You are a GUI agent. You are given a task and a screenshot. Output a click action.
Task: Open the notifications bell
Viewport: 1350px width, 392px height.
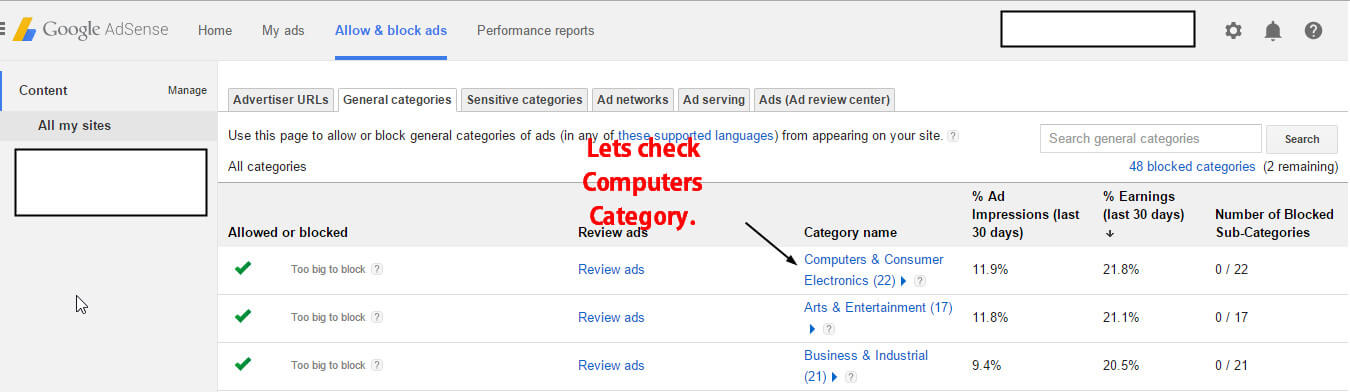(x=1273, y=30)
